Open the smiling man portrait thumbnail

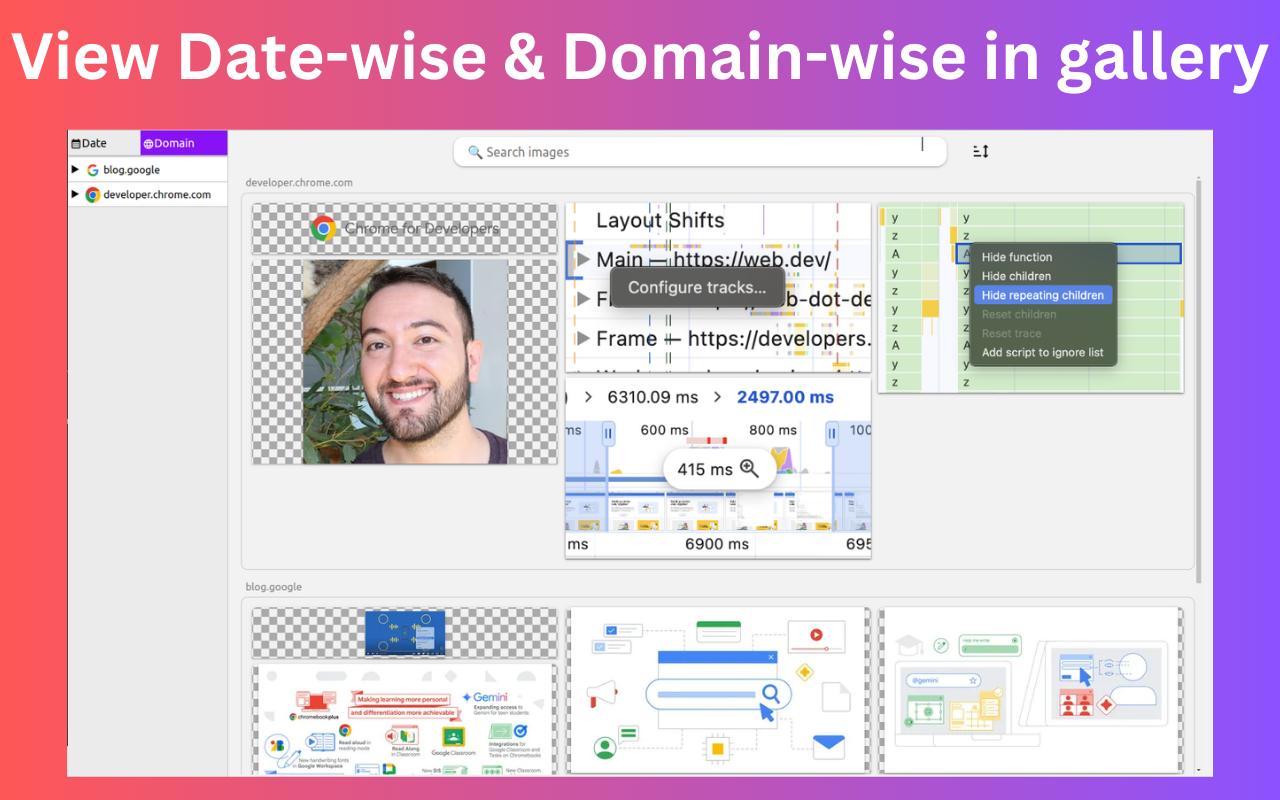(405, 362)
